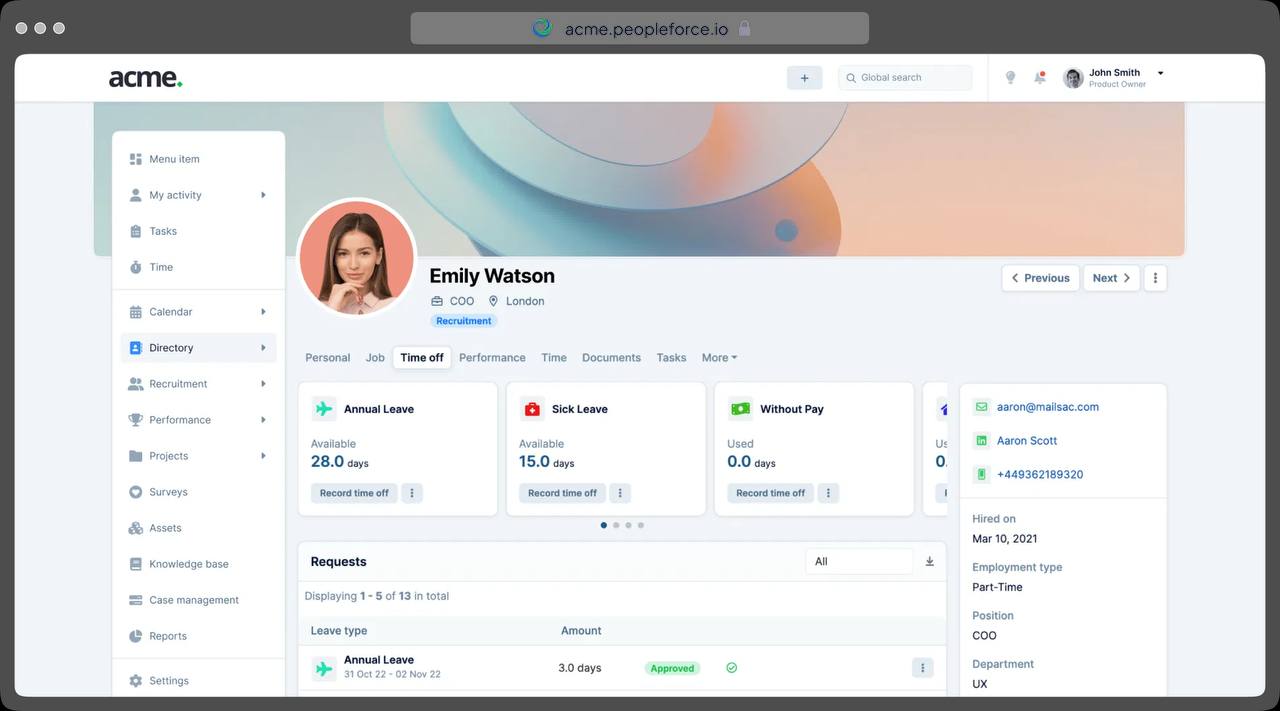This screenshot has width=1280, height=711.
Task: Click the lightbulb tips icon
Action: [1010, 78]
